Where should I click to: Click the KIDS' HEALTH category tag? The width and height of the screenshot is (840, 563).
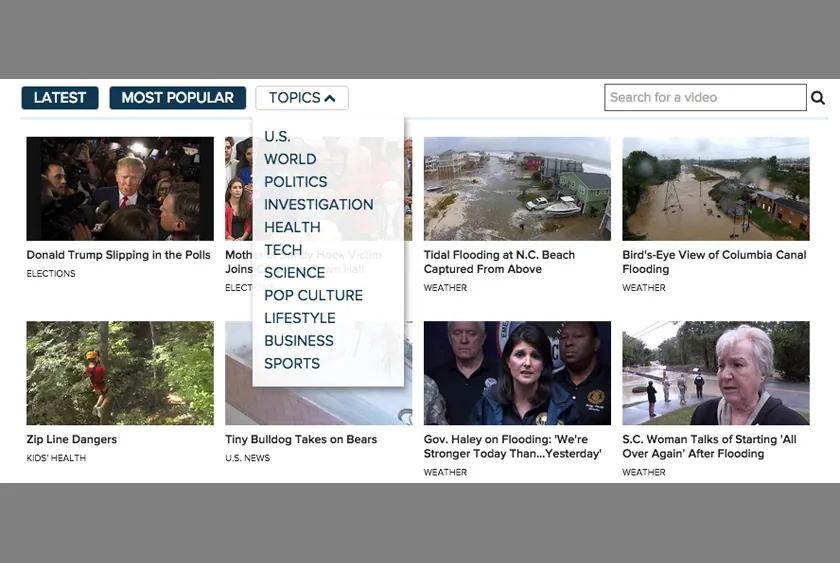[56, 458]
